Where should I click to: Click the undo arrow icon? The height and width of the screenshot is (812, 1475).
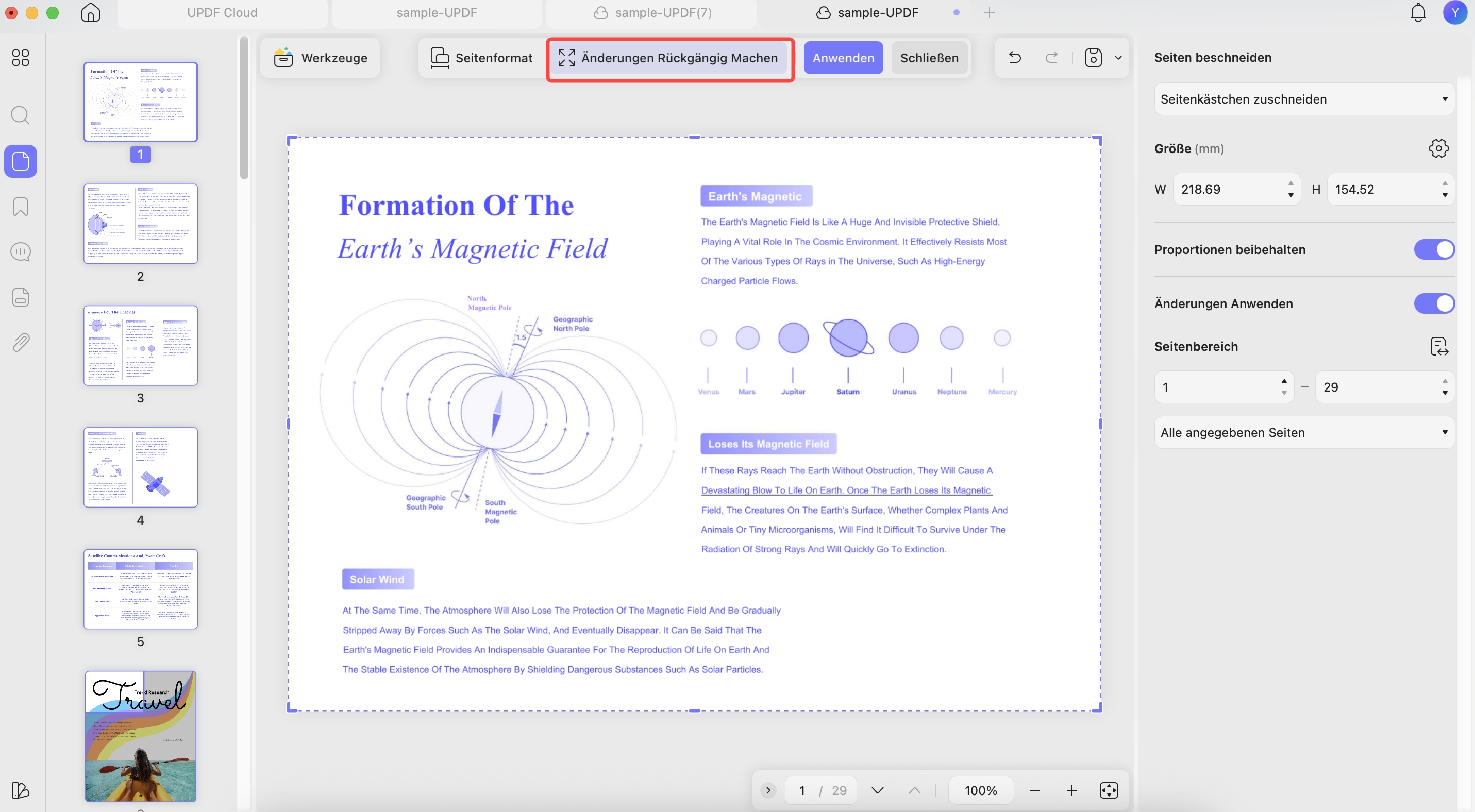pyautogui.click(x=1015, y=58)
